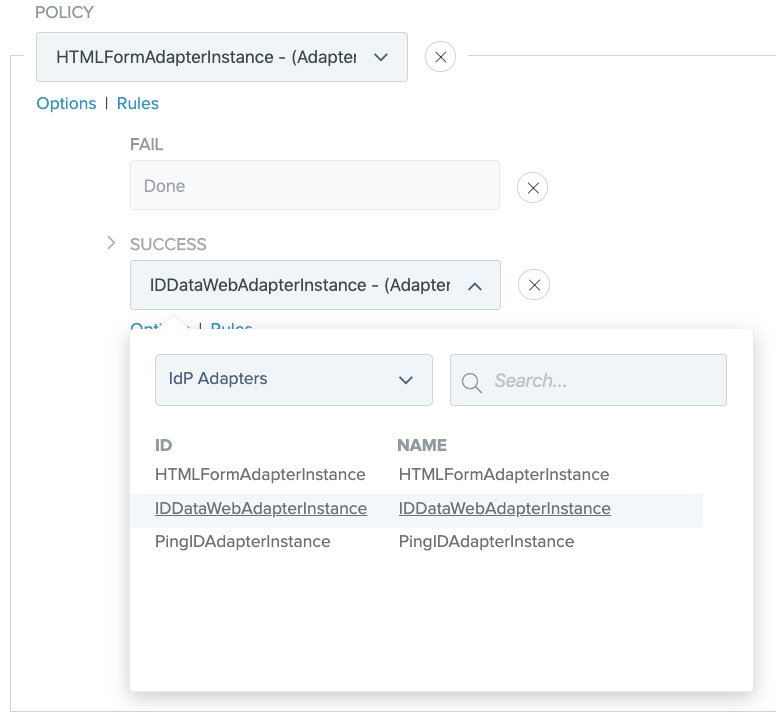Pick PingIDAdapterInstance in the NAME column
The image size is (776, 720).
pyautogui.click(x=486, y=541)
